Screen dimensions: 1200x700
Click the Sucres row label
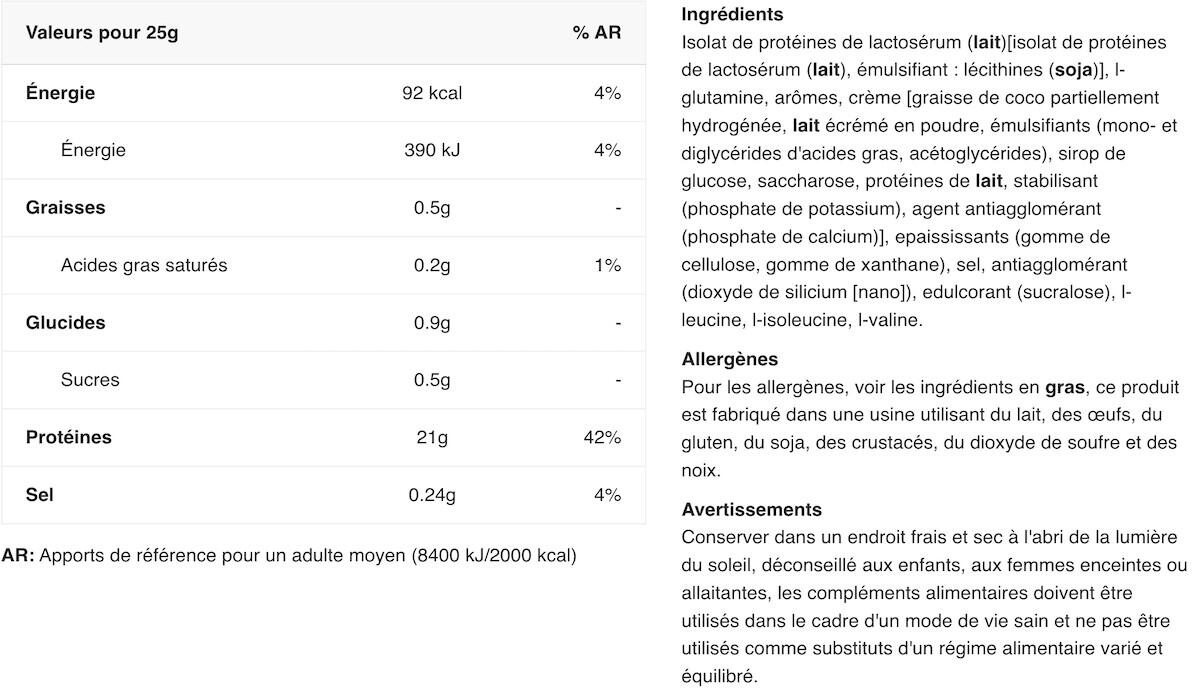click(x=90, y=380)
